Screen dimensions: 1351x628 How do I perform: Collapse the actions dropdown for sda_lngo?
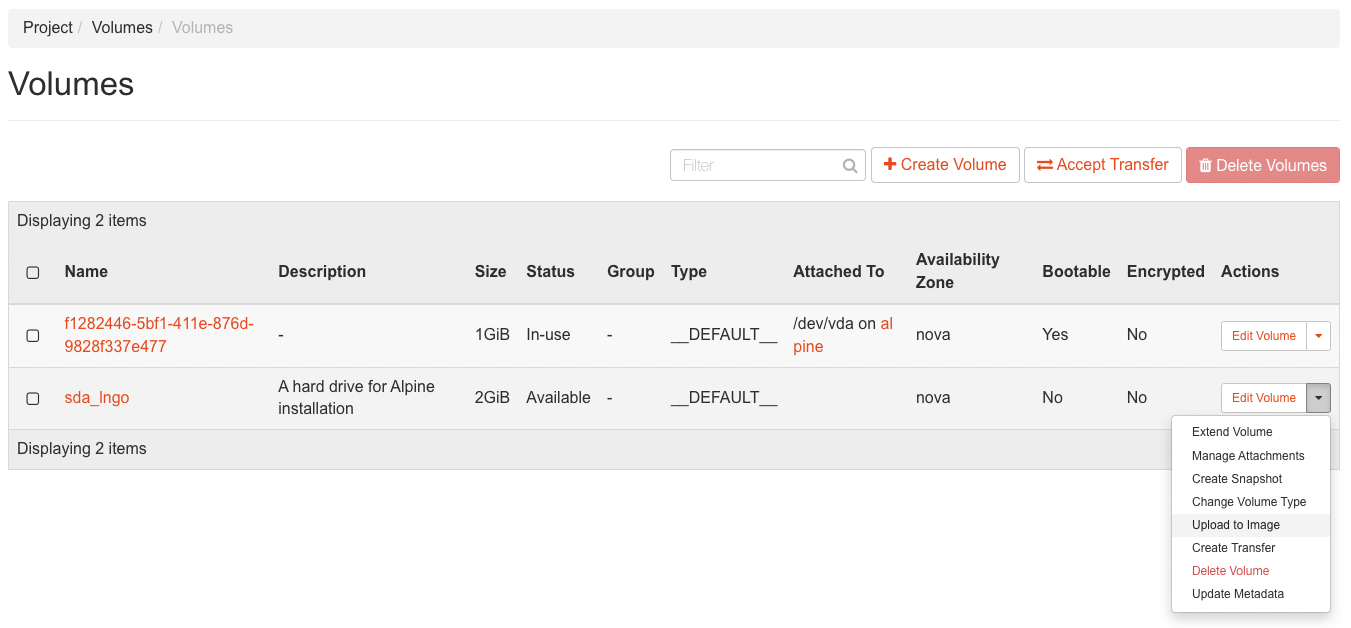[x=1318, y=398]
